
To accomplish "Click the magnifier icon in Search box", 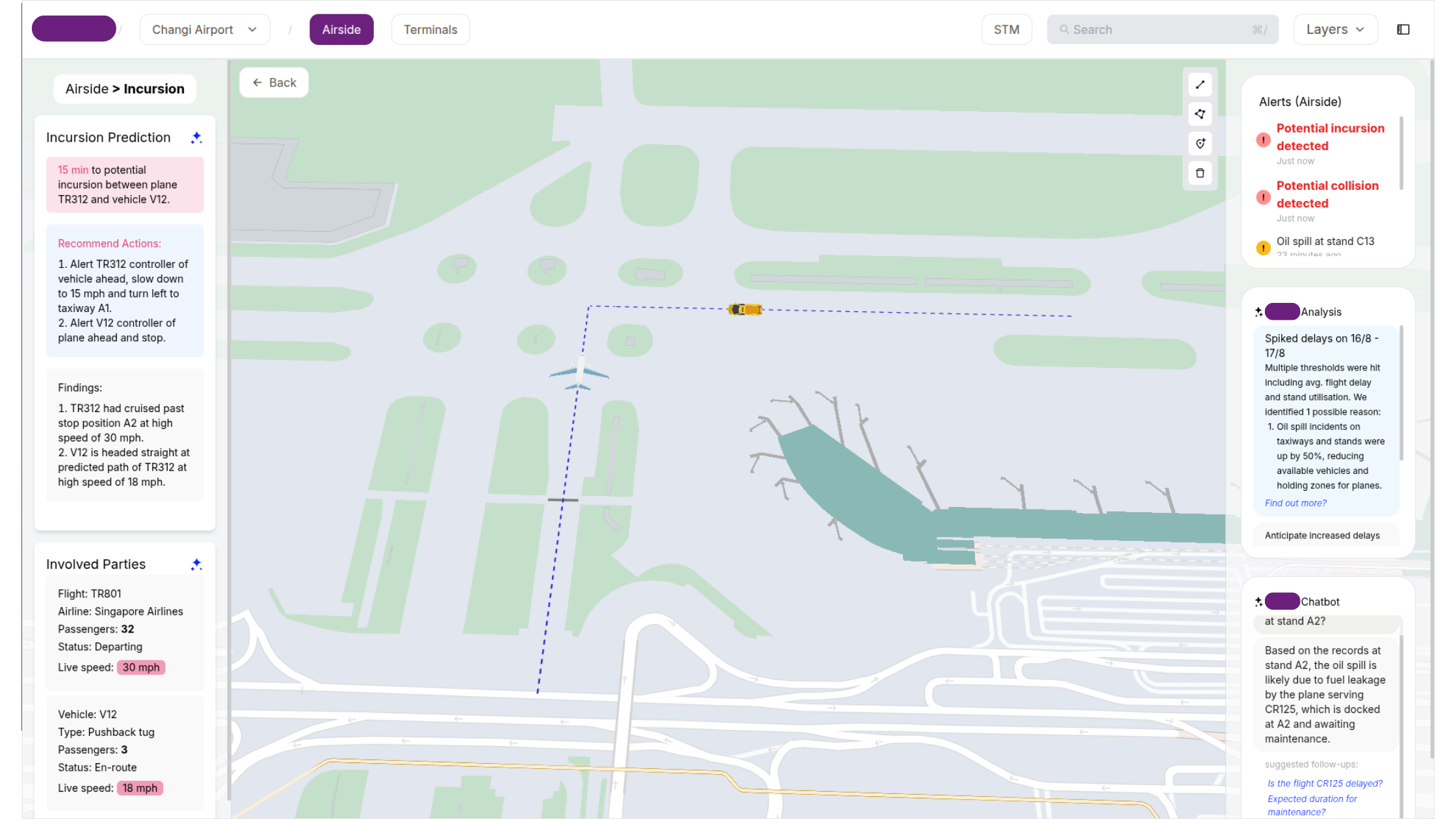I will (x=1064, y=29).
